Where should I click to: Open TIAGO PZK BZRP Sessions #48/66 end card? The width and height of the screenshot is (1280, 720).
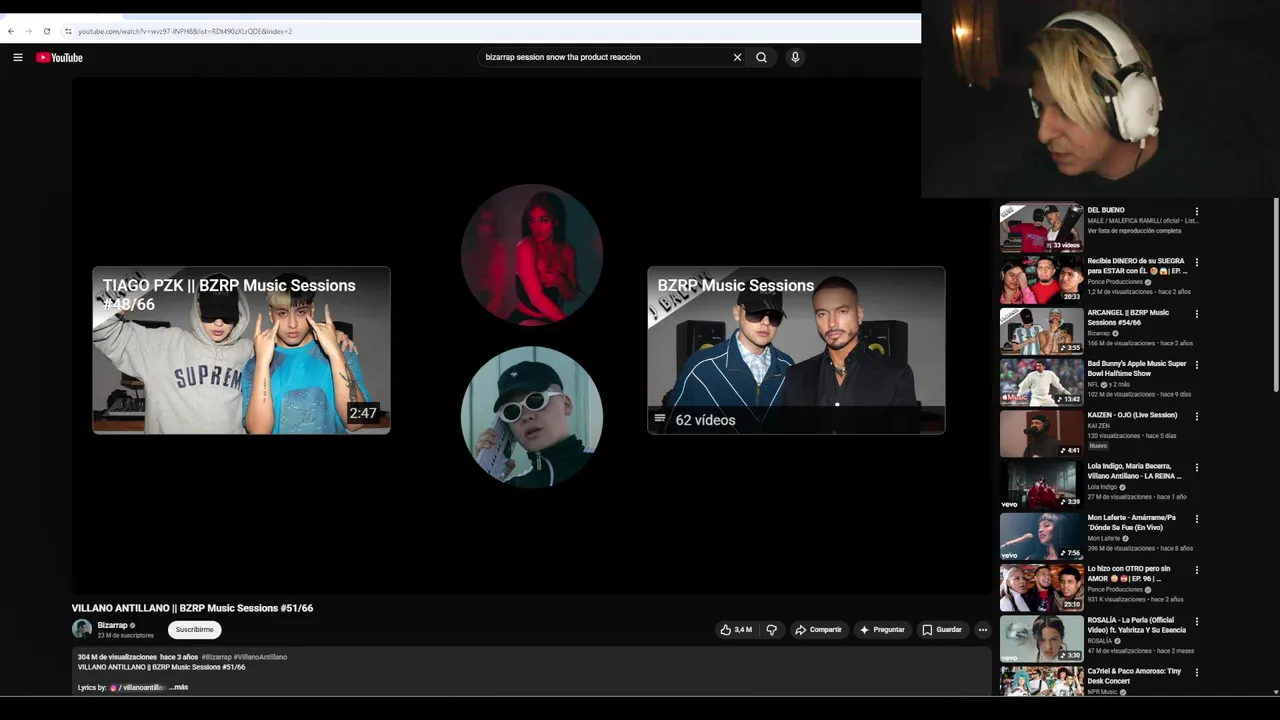click(241, 350)
